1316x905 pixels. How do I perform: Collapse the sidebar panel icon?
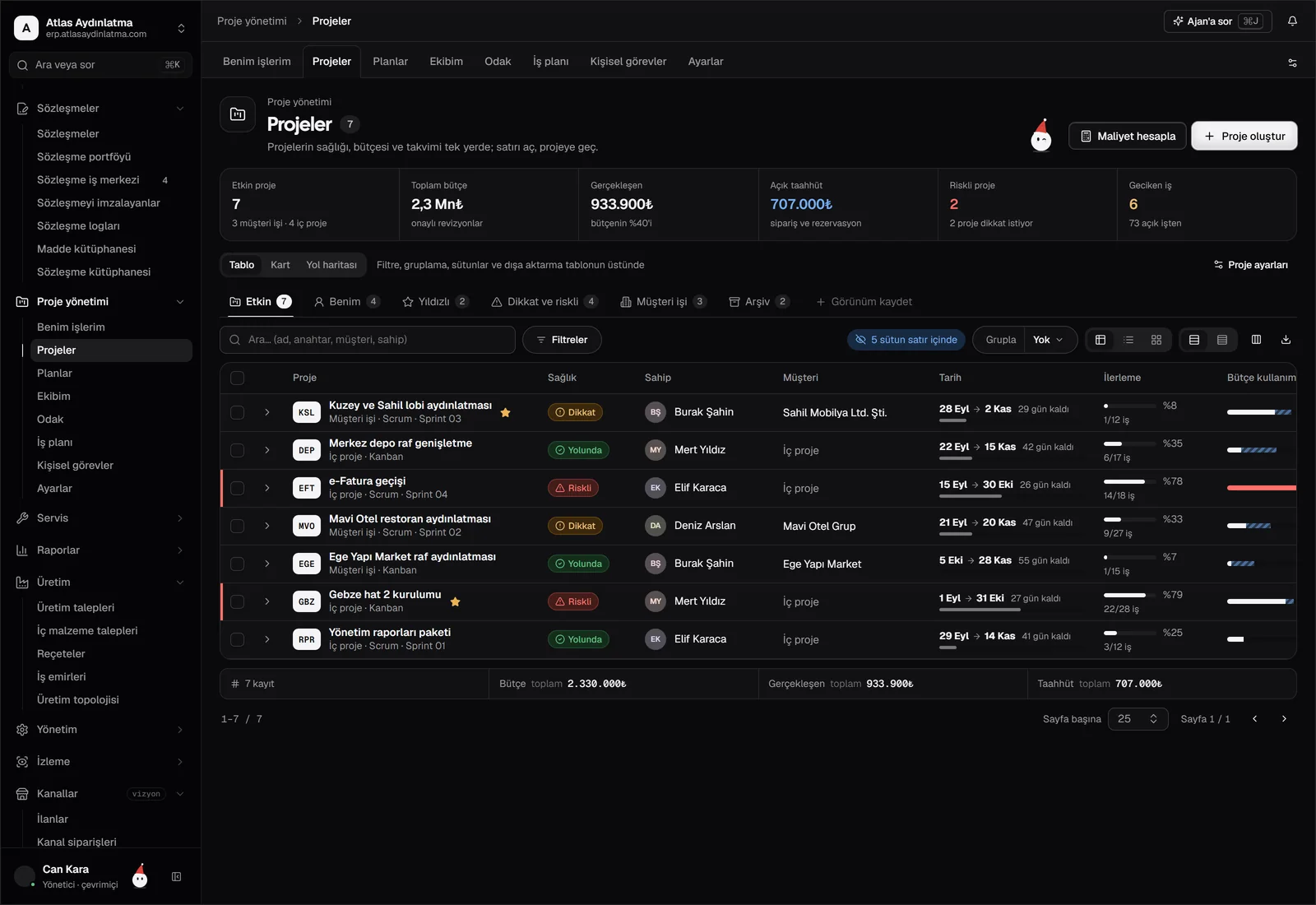click(x=176, y=877)
